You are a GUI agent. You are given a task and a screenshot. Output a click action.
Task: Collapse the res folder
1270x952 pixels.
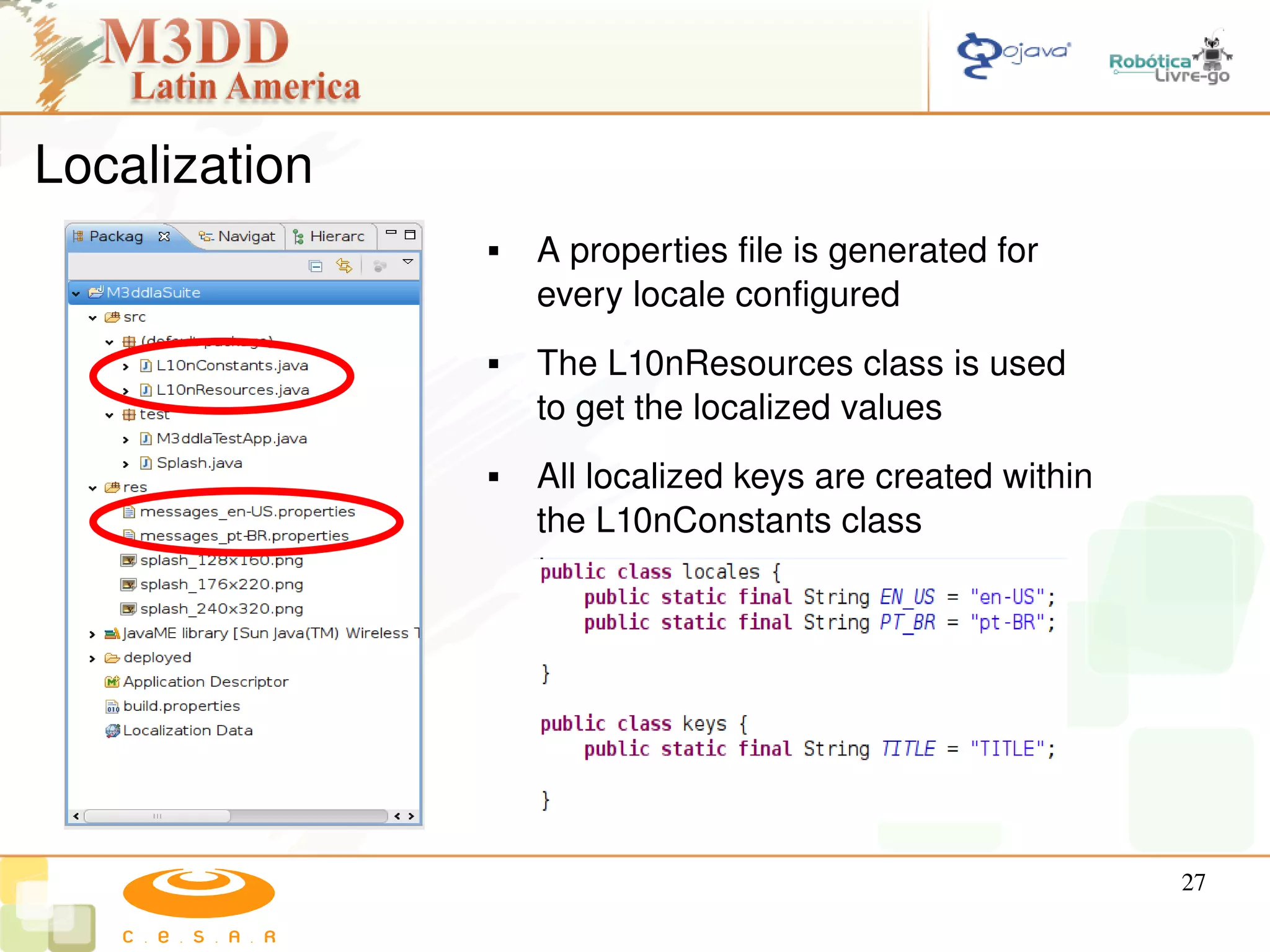93,488
